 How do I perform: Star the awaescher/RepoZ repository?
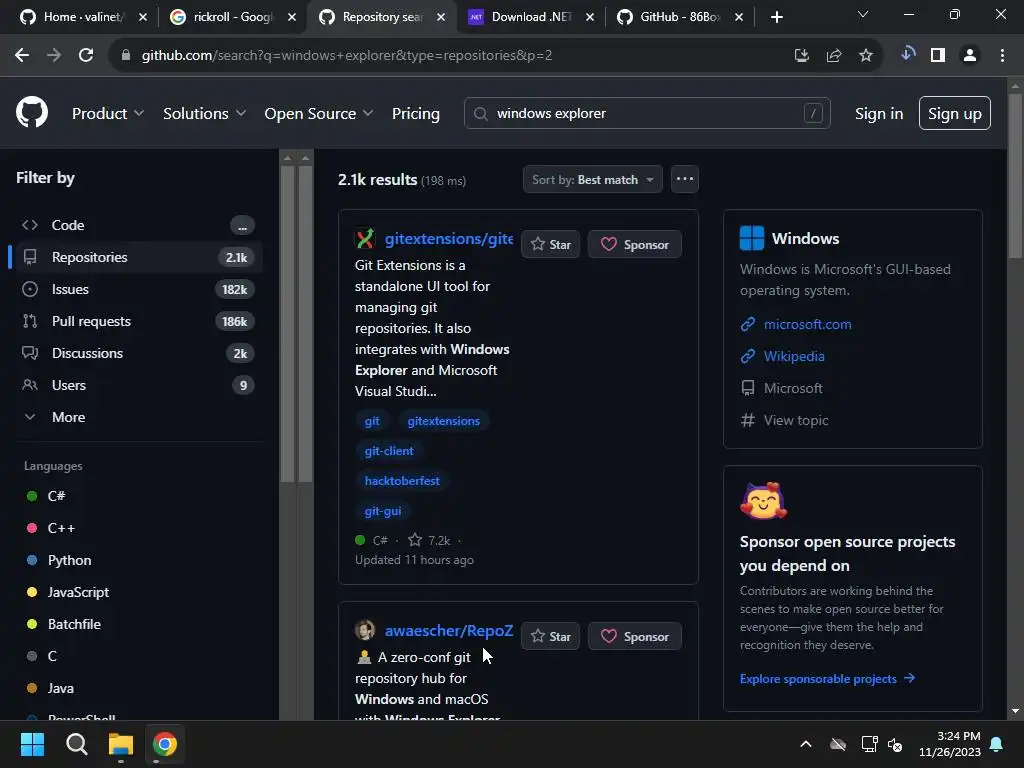tap(551, 636)
